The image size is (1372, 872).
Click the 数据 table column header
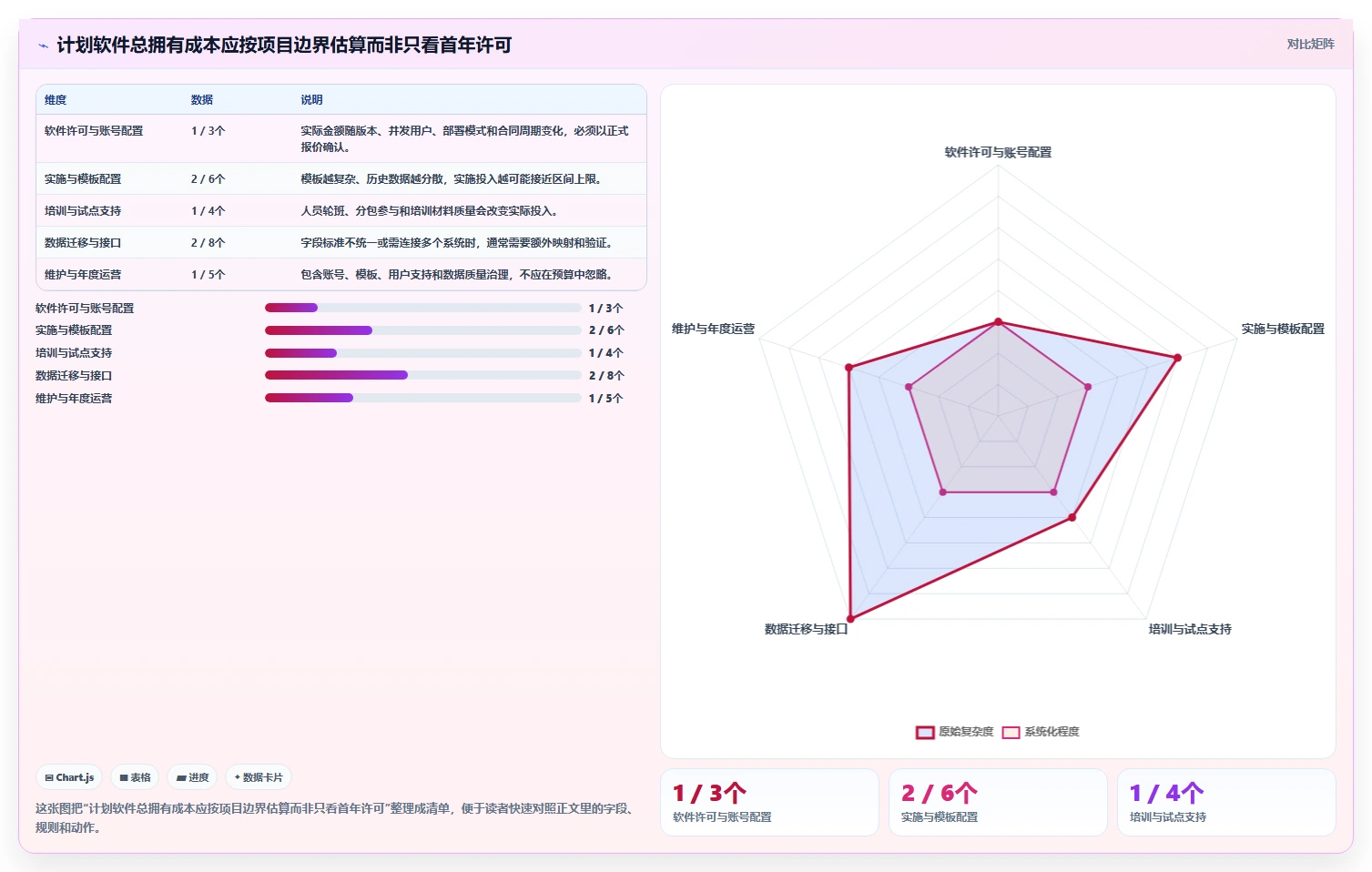point(202,100)
